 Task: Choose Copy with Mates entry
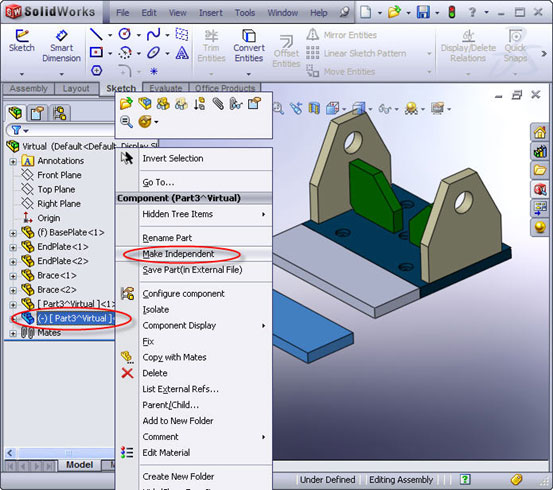(194, 357)
